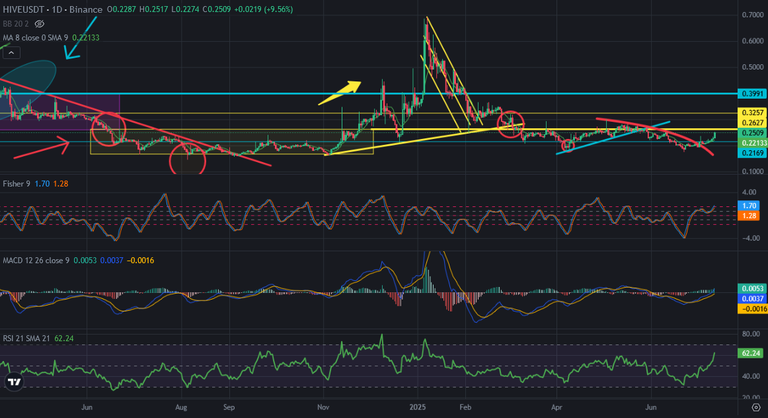Click the Fisher 1.70 value tag
This screenshot has height=418, width=768.
coord(748,206)
